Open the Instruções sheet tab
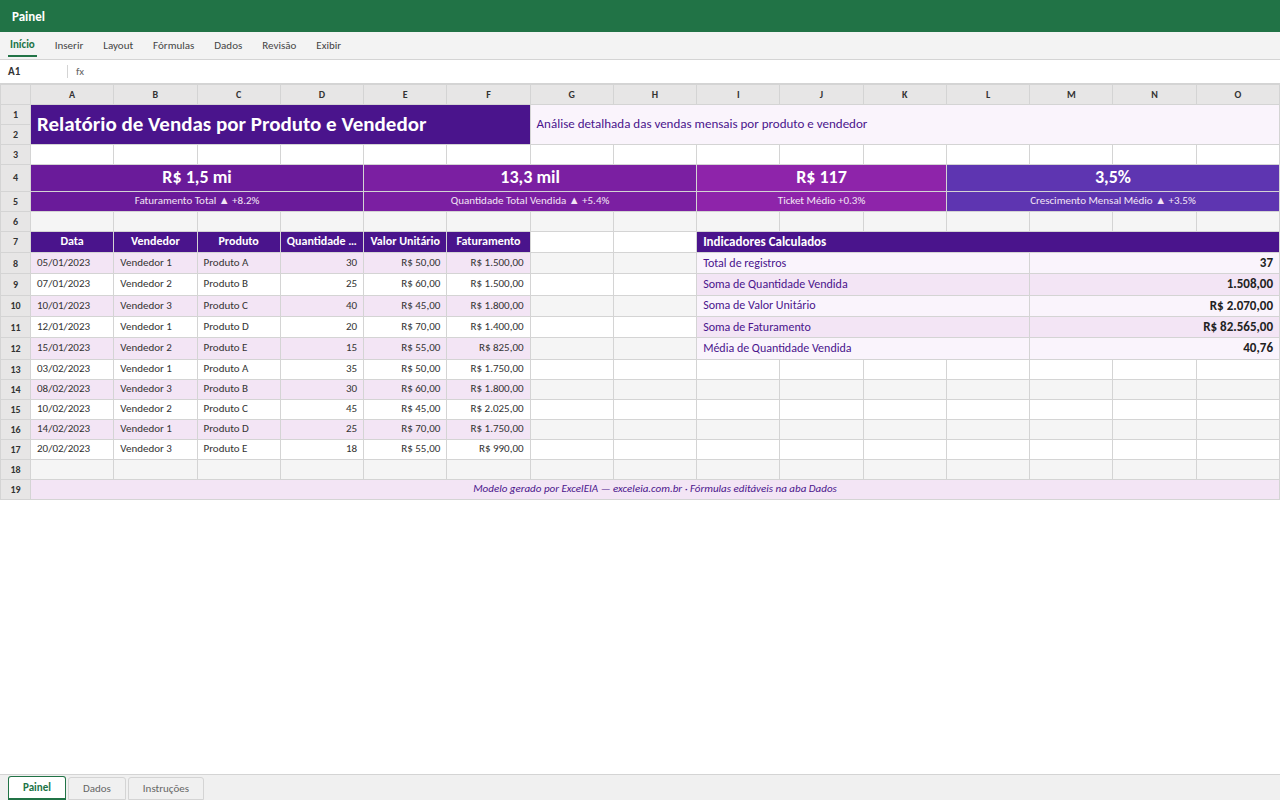1280x800 pixels. click(166, 788)
